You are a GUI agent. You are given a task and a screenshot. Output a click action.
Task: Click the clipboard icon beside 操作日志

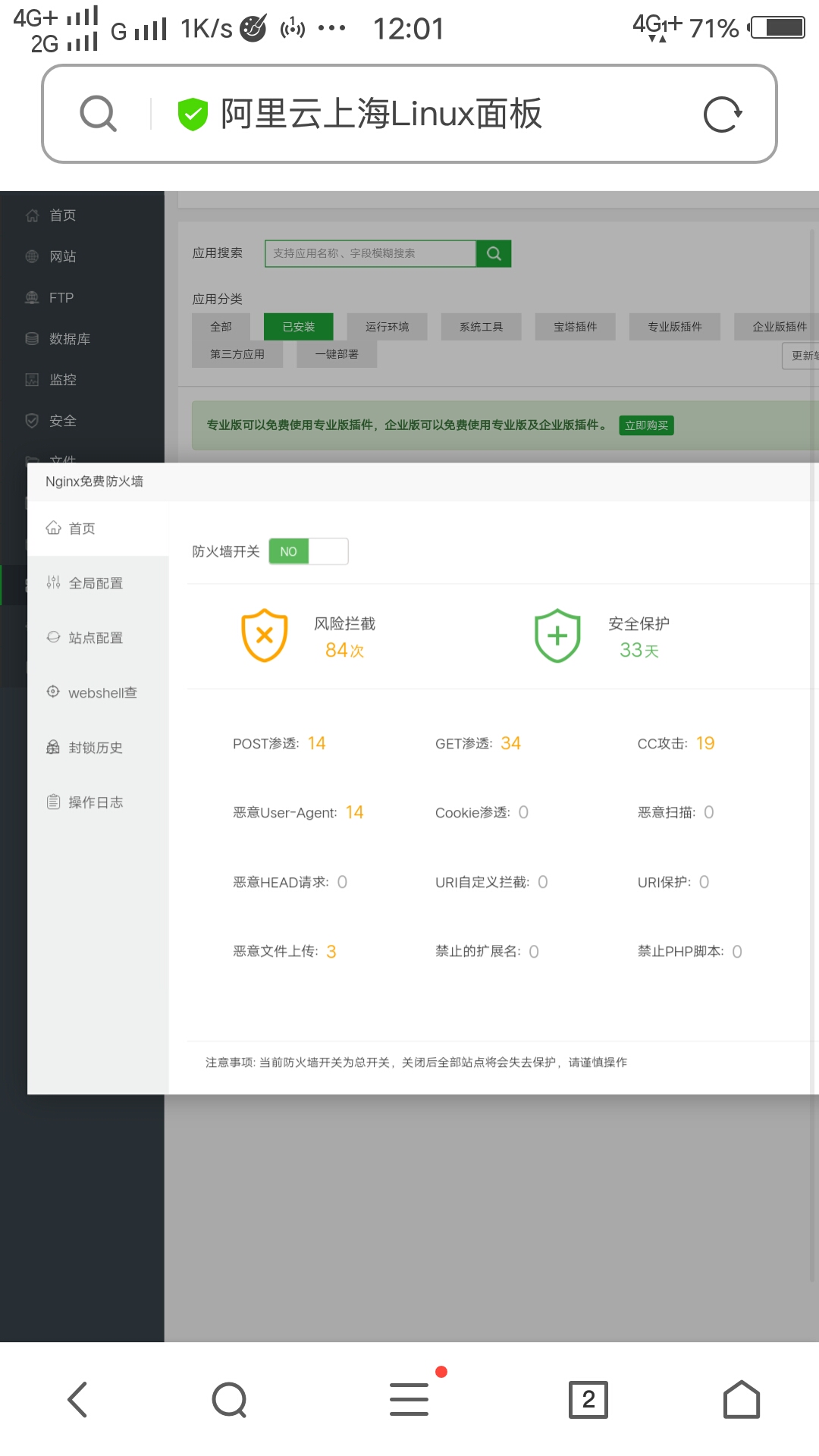53,802
